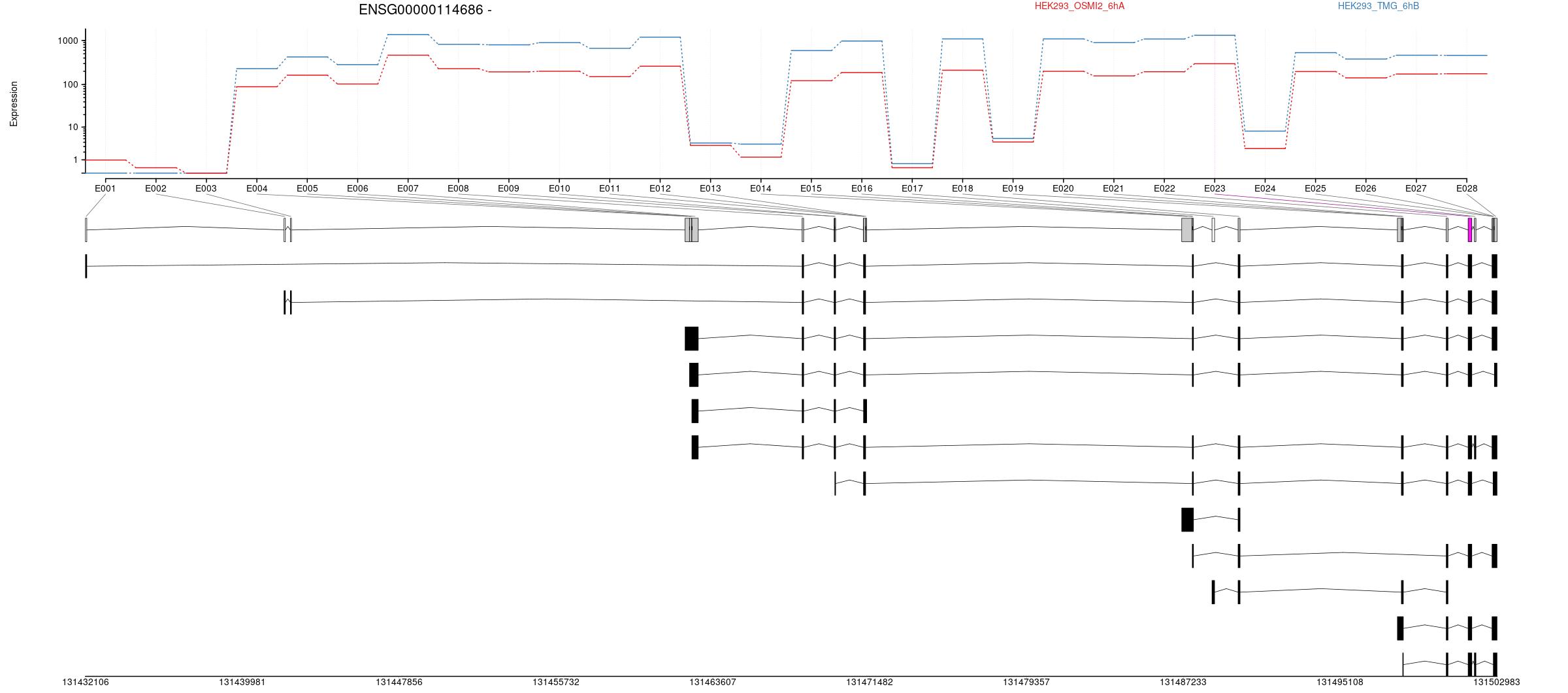
Task: Click exon label E023
Action: tap(1215, 188)
